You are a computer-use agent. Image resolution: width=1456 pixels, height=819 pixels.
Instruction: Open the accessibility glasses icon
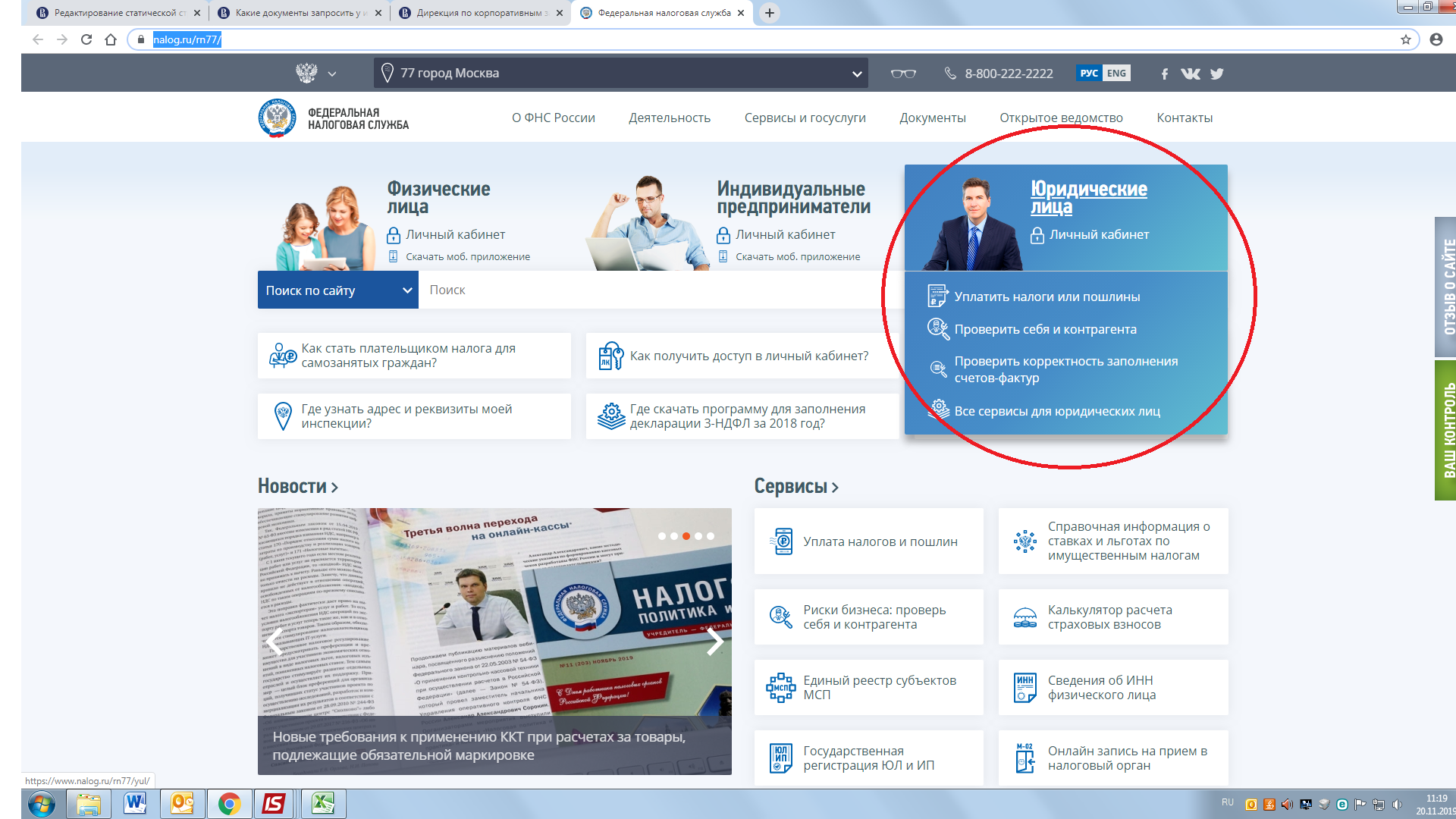pyautogui.click(x=903, y=74)
